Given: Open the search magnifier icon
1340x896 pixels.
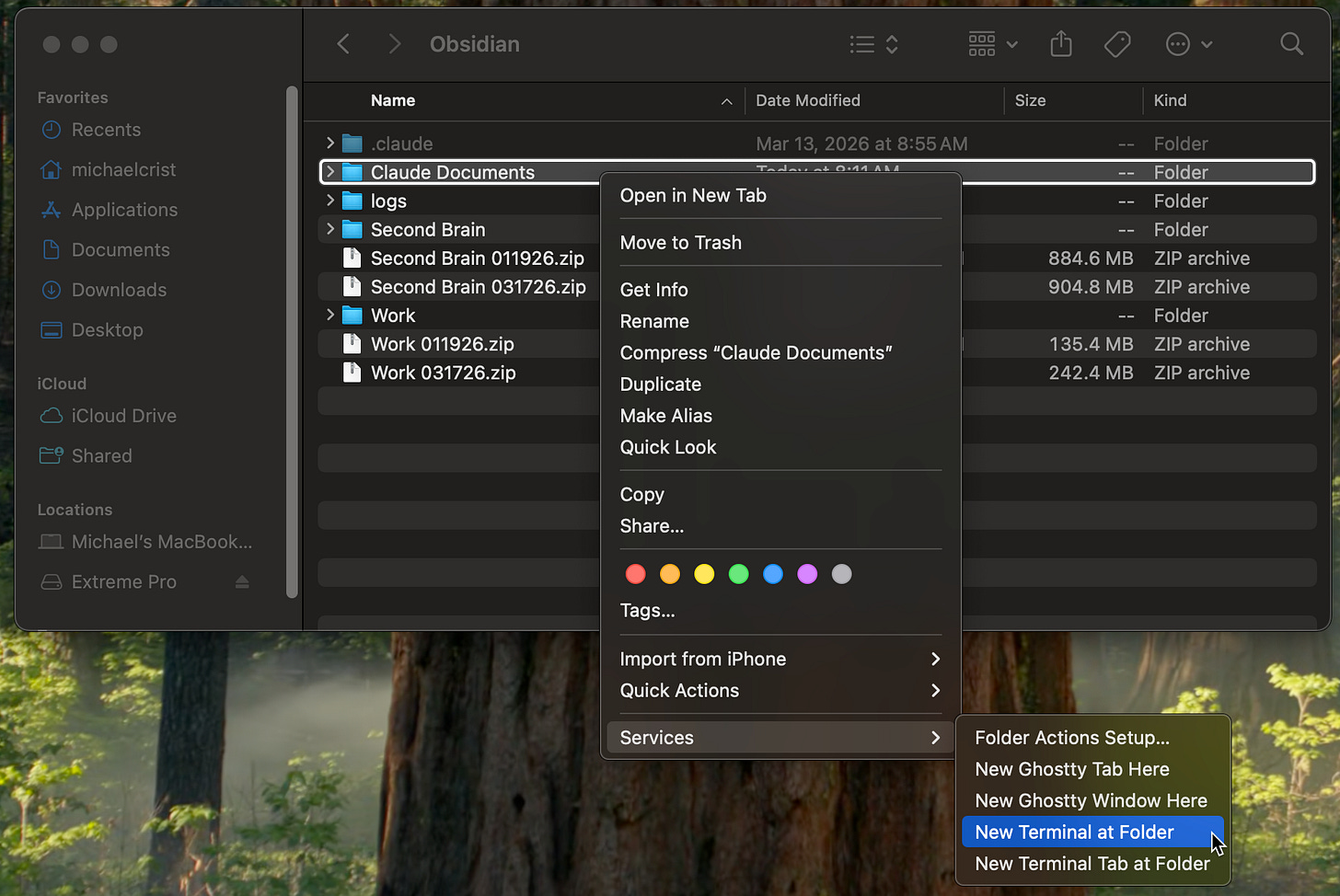Looking at the screenshot, I should coord(1291,44).
